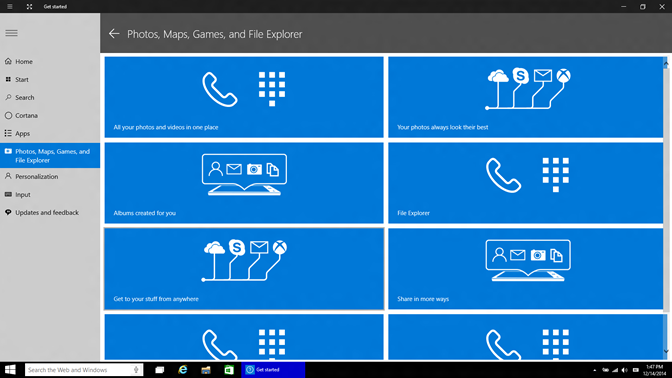This screenshot has height=378, width=672.
Task: Click the Search the Web and Windows box
Action: point(84,369)
